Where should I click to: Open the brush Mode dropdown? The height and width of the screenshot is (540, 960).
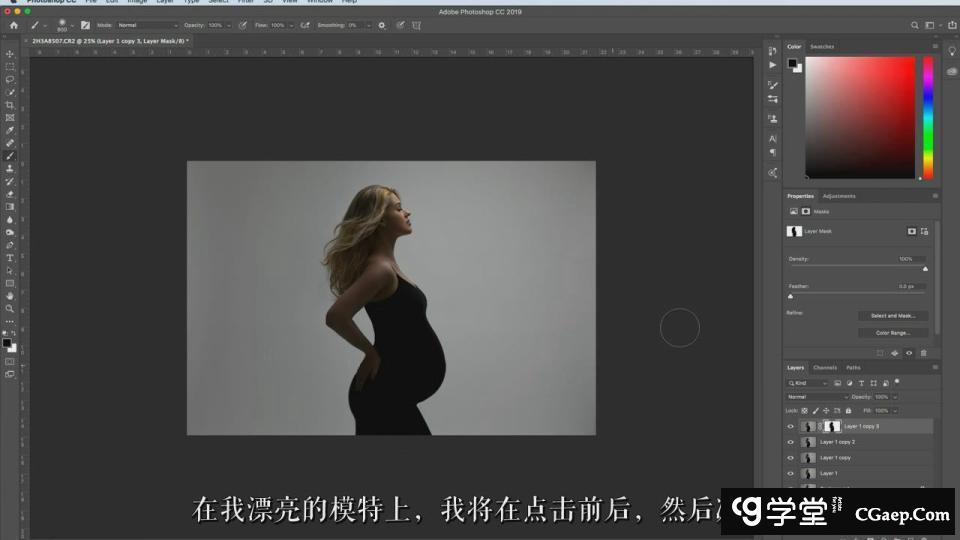click(147, 25)
